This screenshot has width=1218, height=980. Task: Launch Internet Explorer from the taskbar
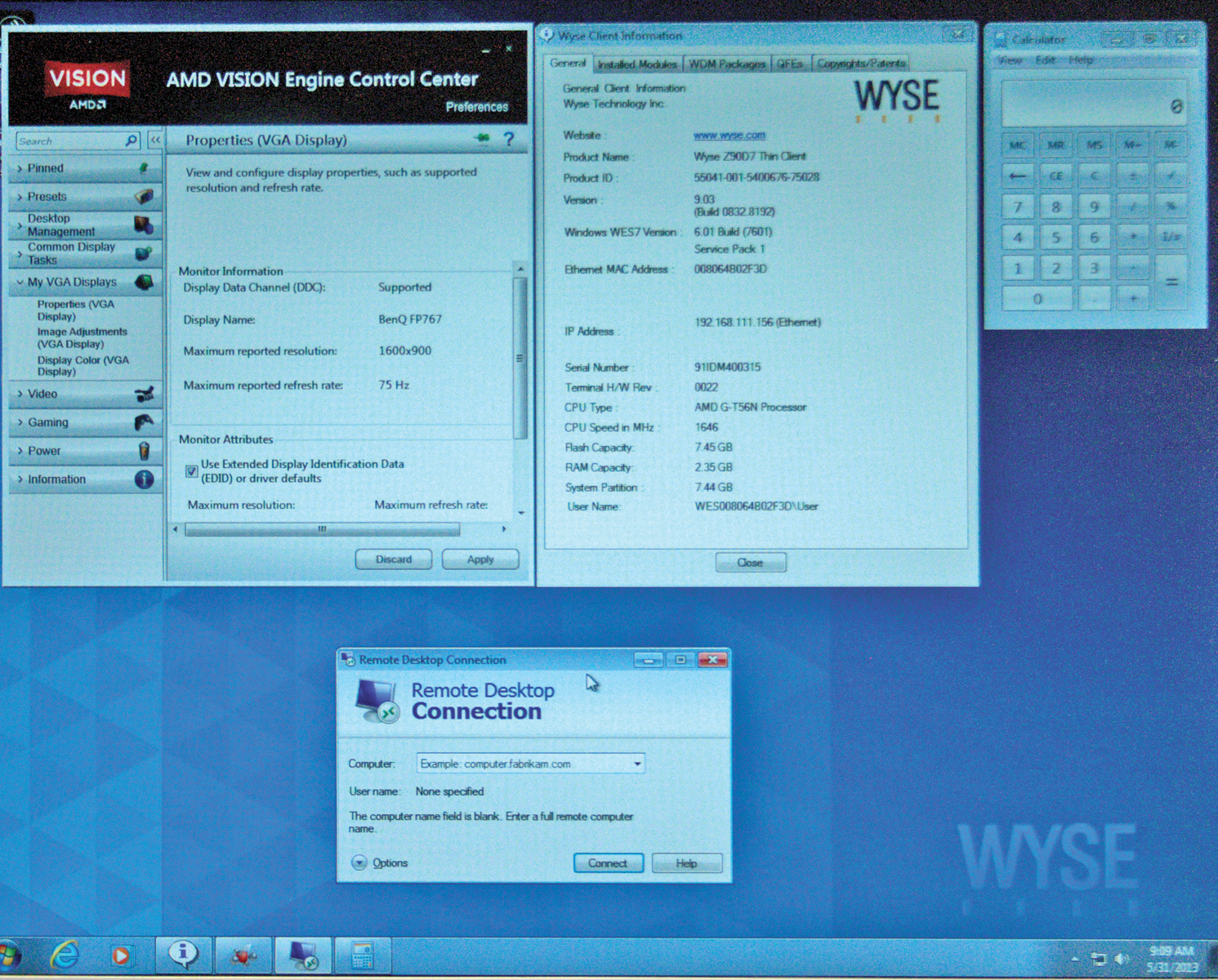64,954
